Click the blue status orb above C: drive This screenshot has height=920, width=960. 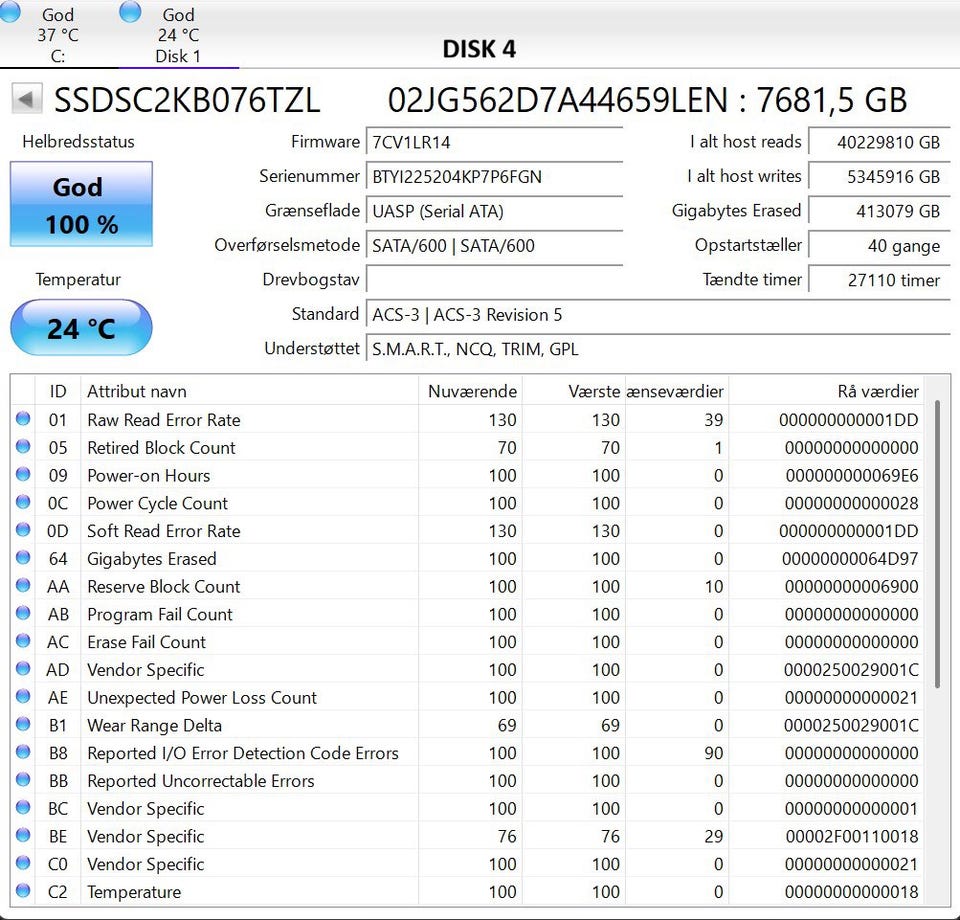click(x=11, y=11)
